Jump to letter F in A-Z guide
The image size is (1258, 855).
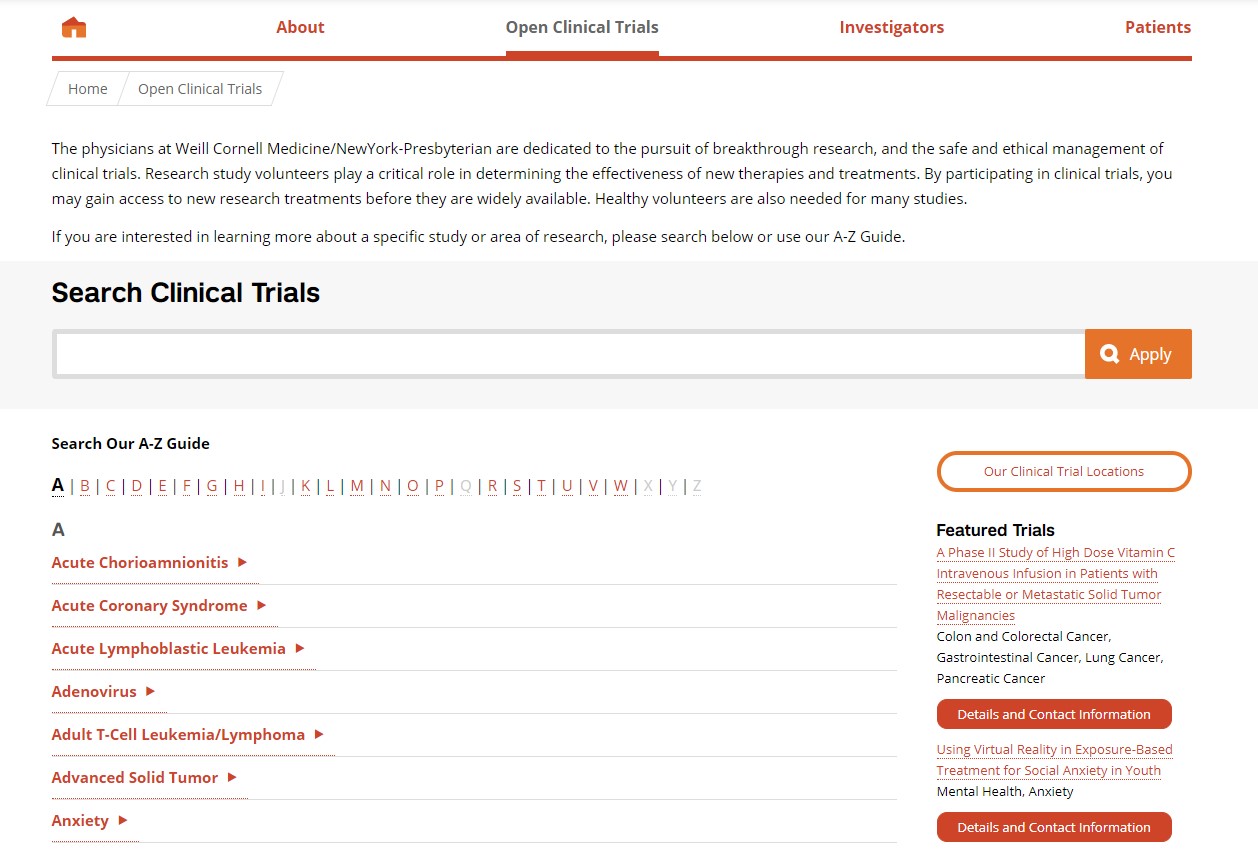(186, 486)
